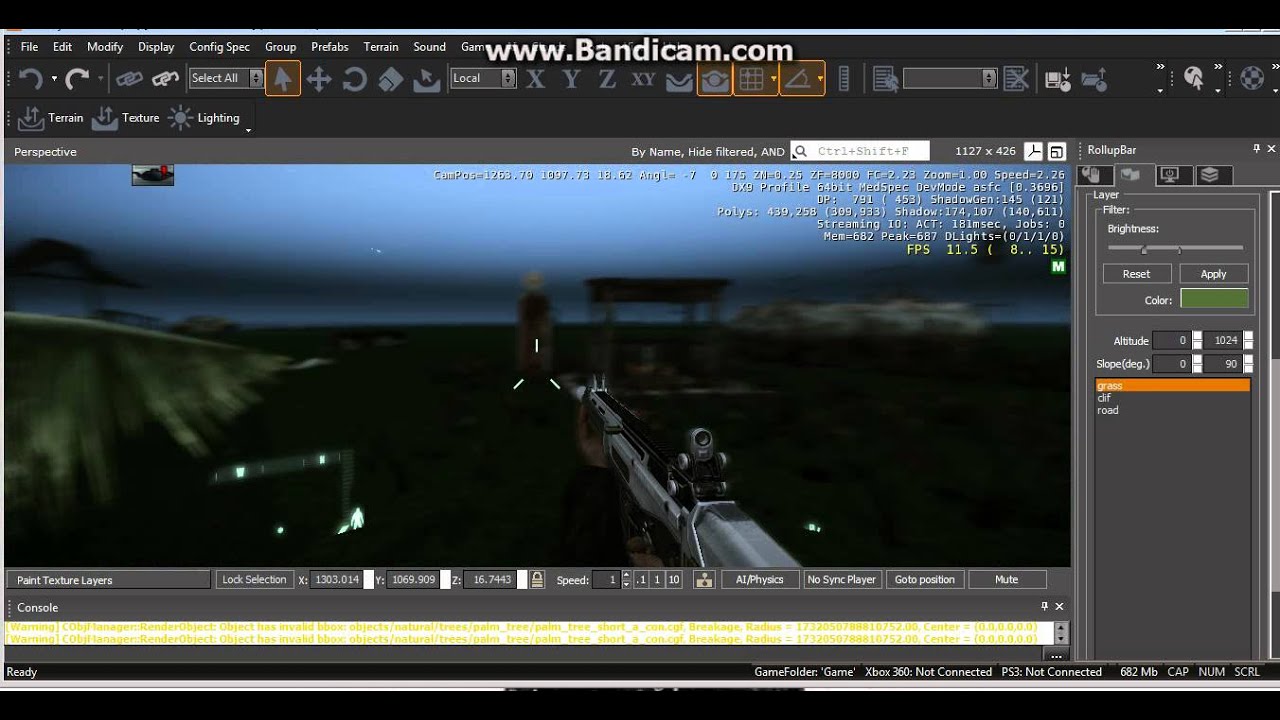Activate the Move tool
Viewport: 1280px width, 720px height.
click(319, 78)
